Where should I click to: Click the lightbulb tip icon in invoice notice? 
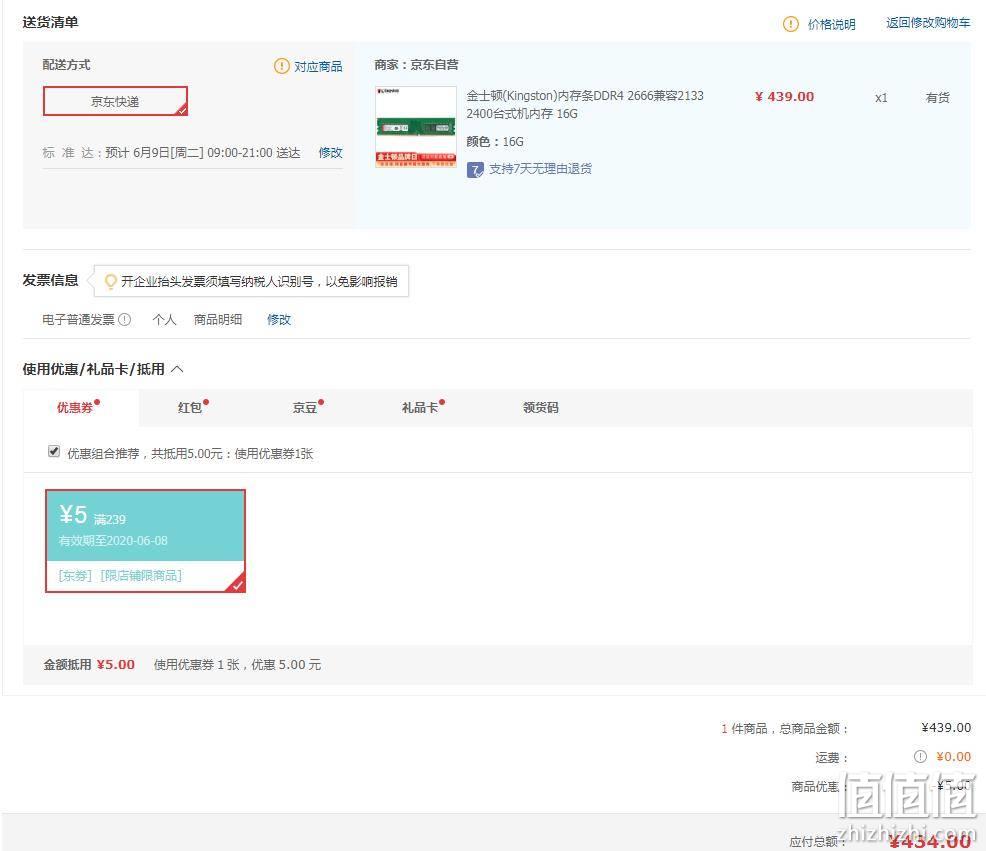110,281
